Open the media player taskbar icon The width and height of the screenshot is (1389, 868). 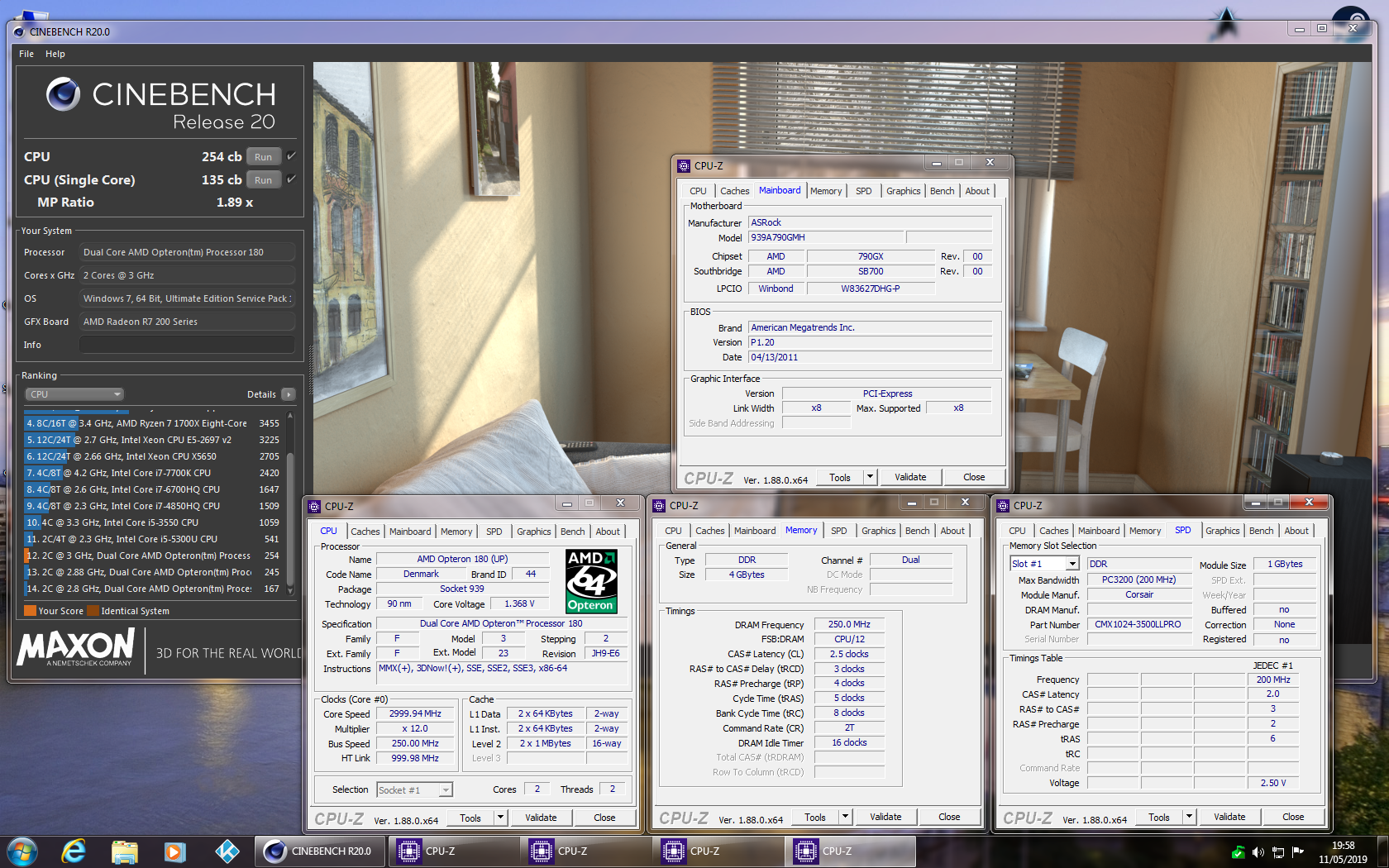coord(174,851)
